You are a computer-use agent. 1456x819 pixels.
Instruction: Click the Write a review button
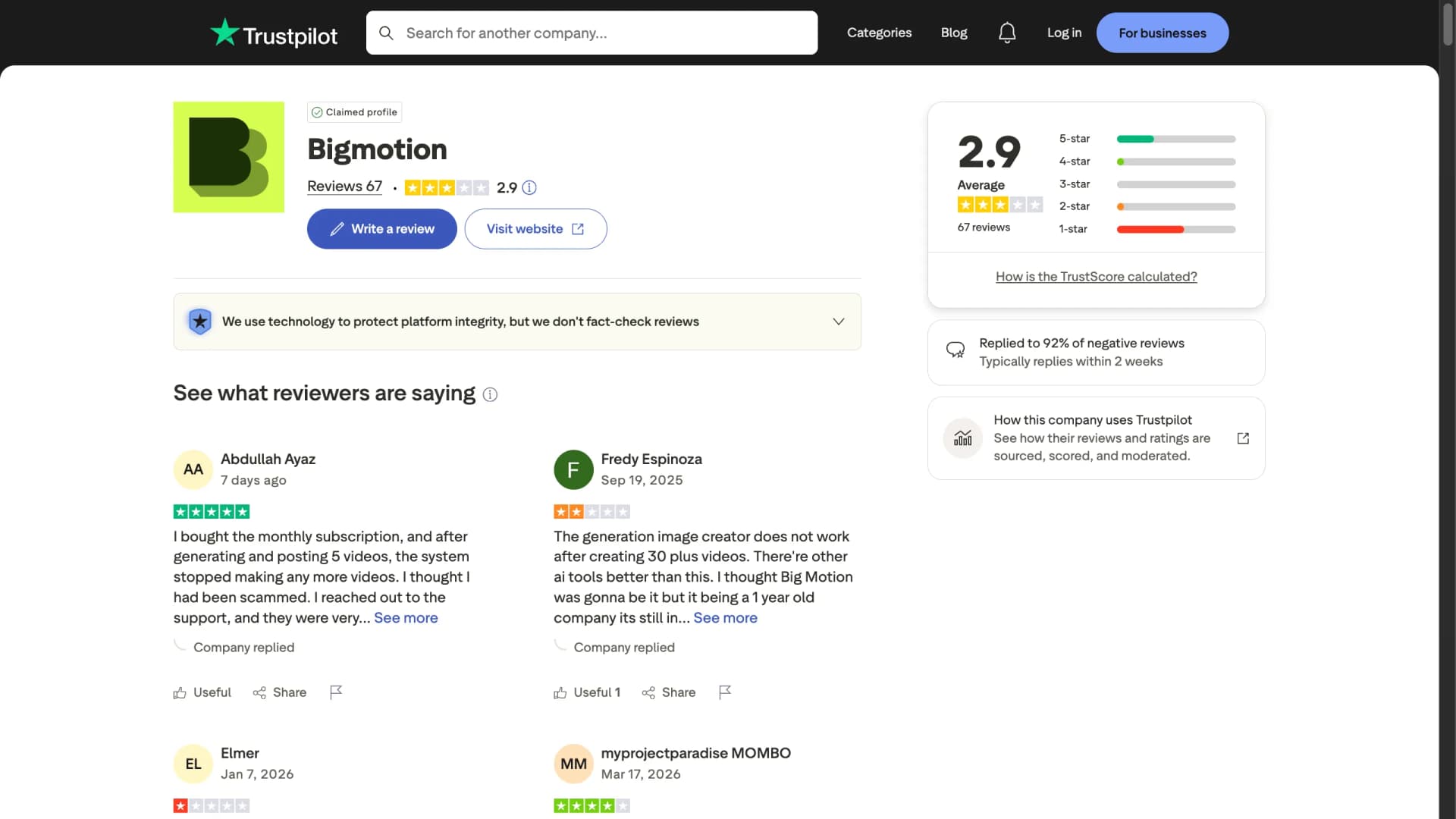tap(381, 228)
